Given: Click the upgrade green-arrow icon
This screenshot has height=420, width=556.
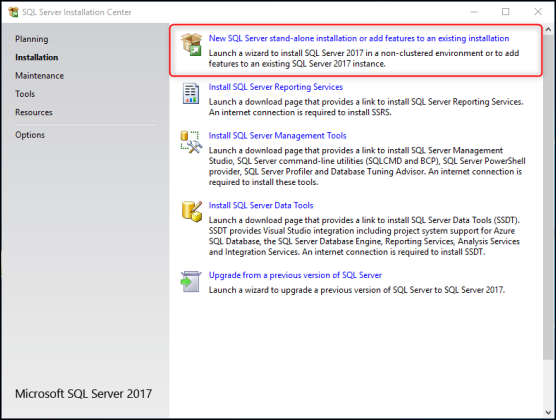Looking at the screenshot, I should [191, 282].
